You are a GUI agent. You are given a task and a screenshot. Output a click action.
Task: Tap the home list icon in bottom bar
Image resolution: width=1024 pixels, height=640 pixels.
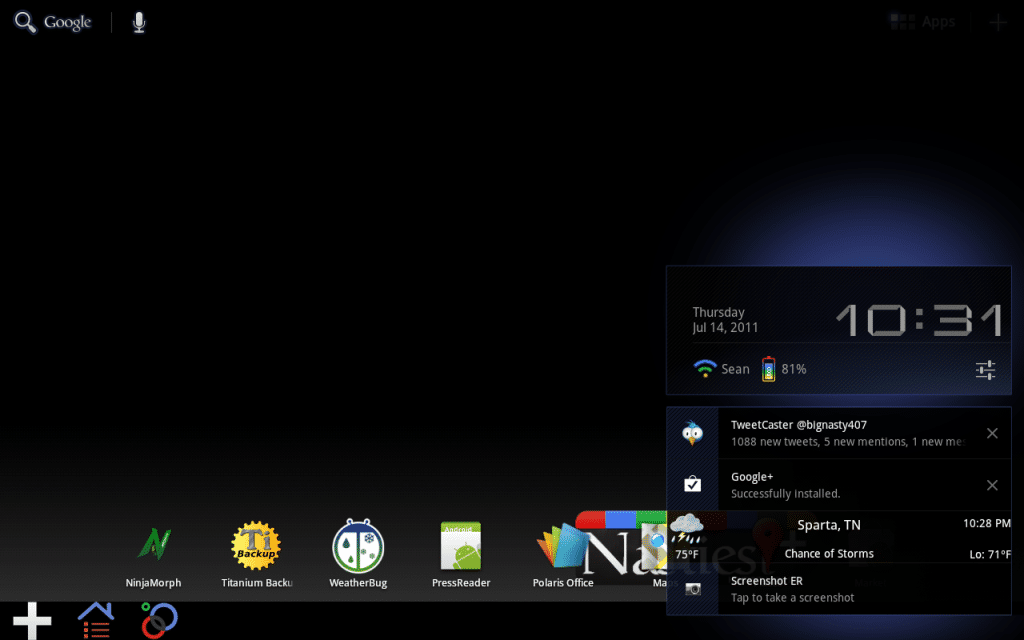coord(96,620)
